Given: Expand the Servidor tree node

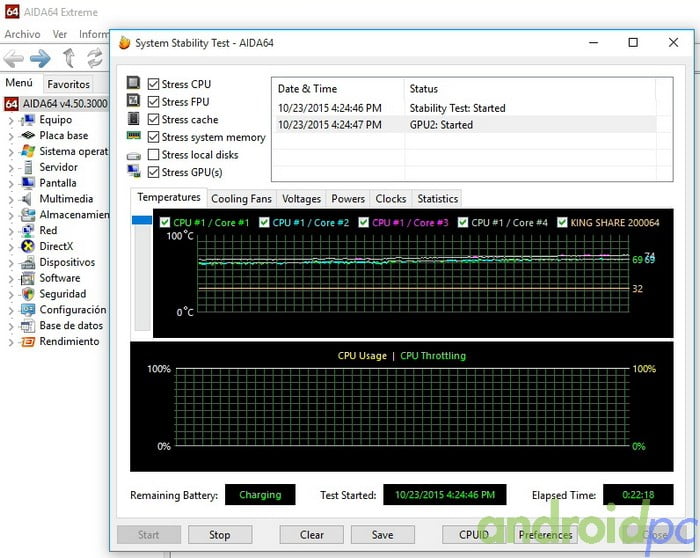Looking at the screenshot, I should click(11, 168).
